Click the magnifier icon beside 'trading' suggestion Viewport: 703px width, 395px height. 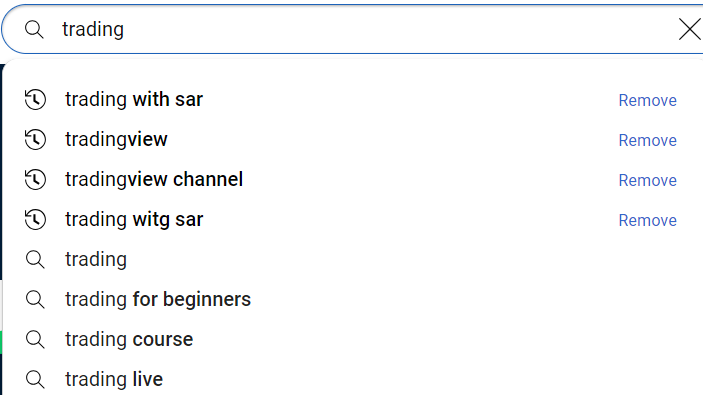coord(35,260)
